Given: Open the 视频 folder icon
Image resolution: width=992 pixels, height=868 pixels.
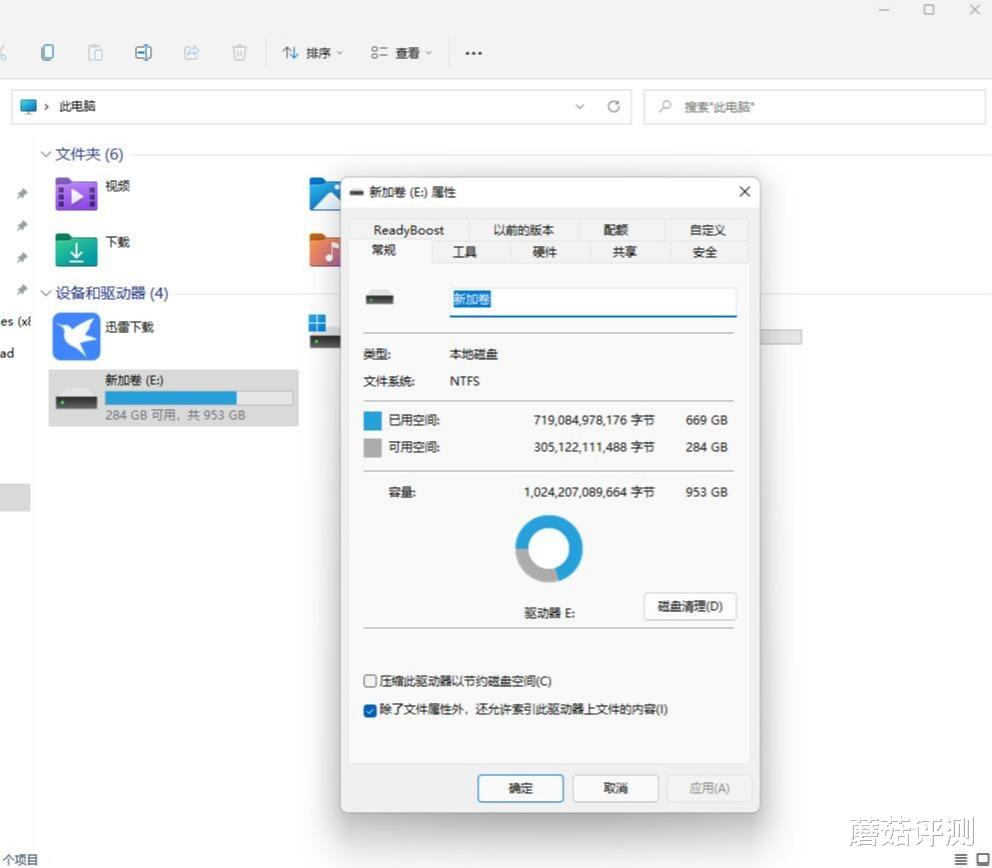Looking at the screenshot, I should coord(75,193).
